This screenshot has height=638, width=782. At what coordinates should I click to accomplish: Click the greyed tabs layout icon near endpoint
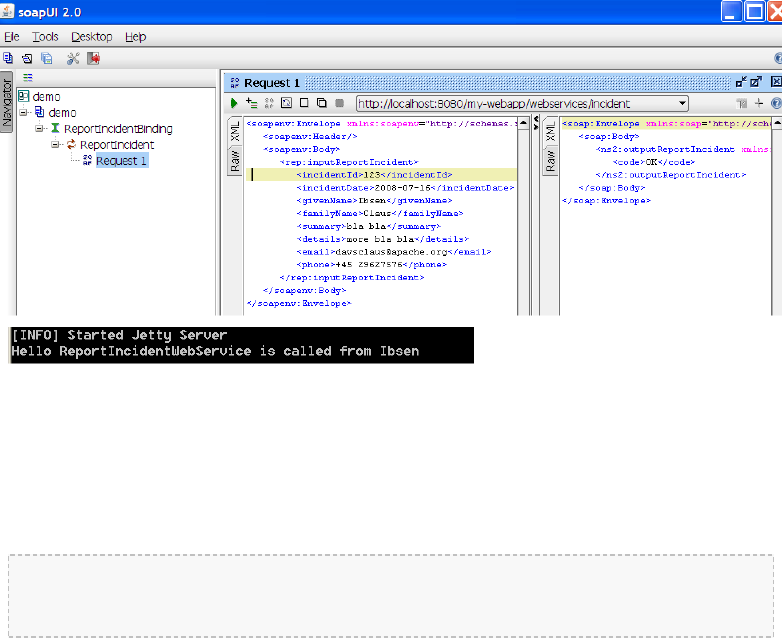(x=742, y=103)
